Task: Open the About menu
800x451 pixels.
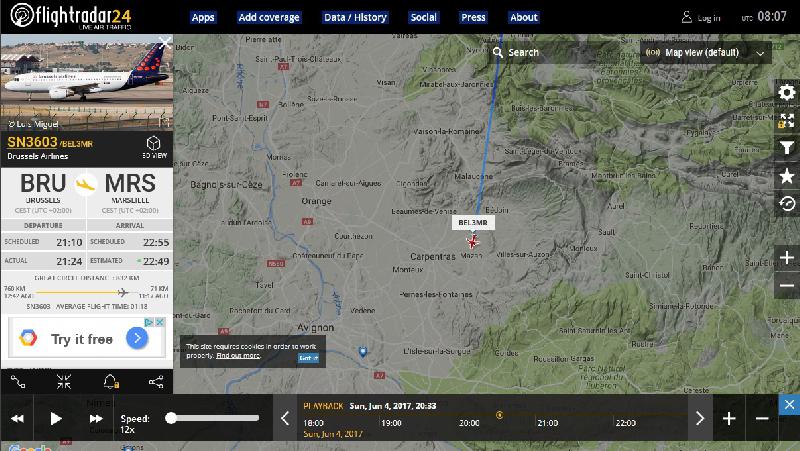Action: click(524, 17)
